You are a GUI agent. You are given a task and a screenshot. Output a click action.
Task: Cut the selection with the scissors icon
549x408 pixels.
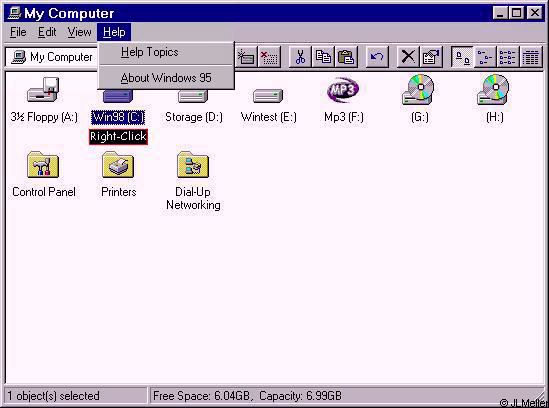pyautogui.click(x=300, y=57)
